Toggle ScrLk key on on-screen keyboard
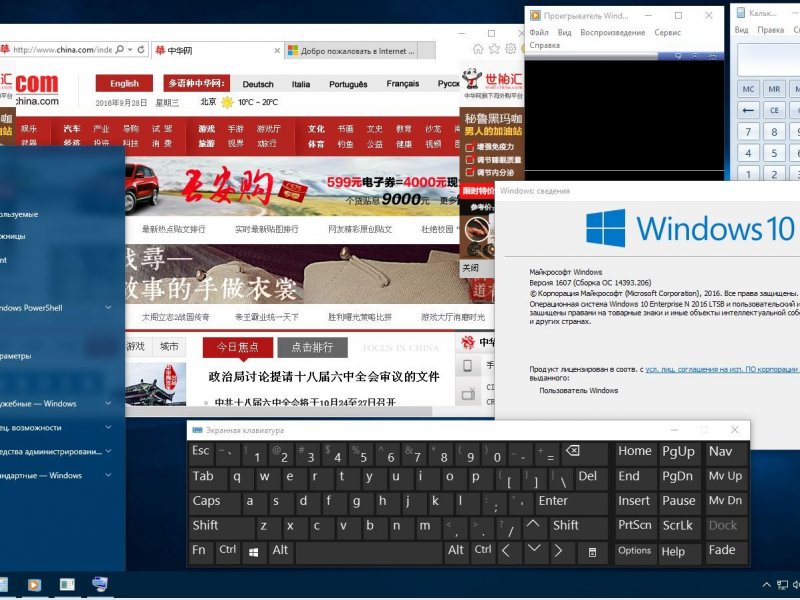The height and width of the screenshot is (600, 800). click(678, 527)
